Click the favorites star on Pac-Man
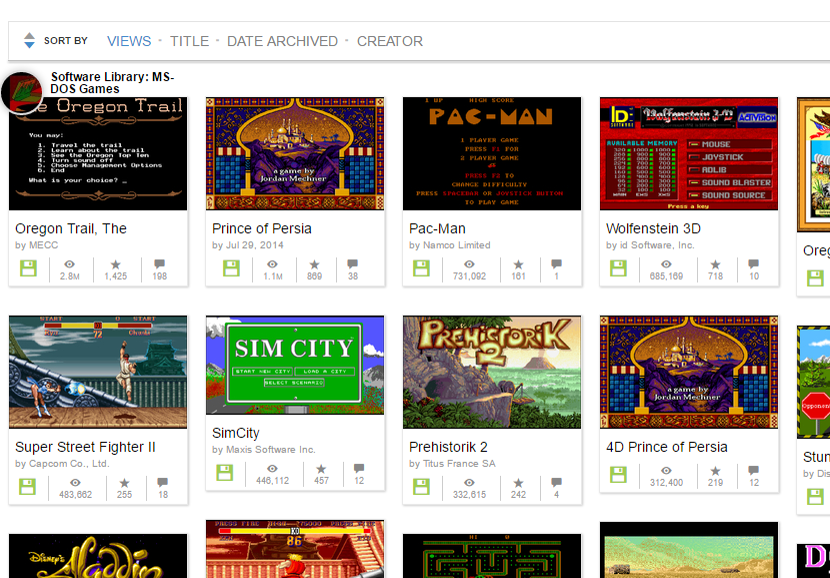 click(518, 264)
